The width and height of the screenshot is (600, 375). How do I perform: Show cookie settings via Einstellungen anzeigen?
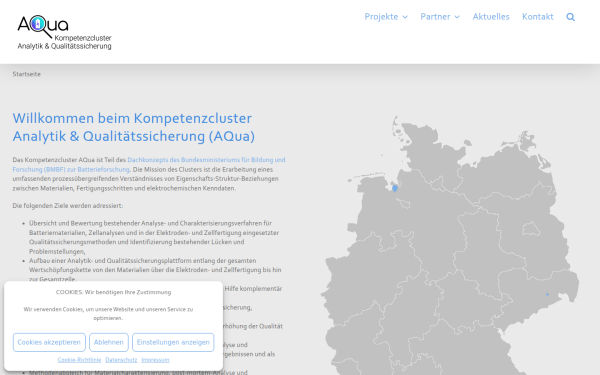pos(173,342)
